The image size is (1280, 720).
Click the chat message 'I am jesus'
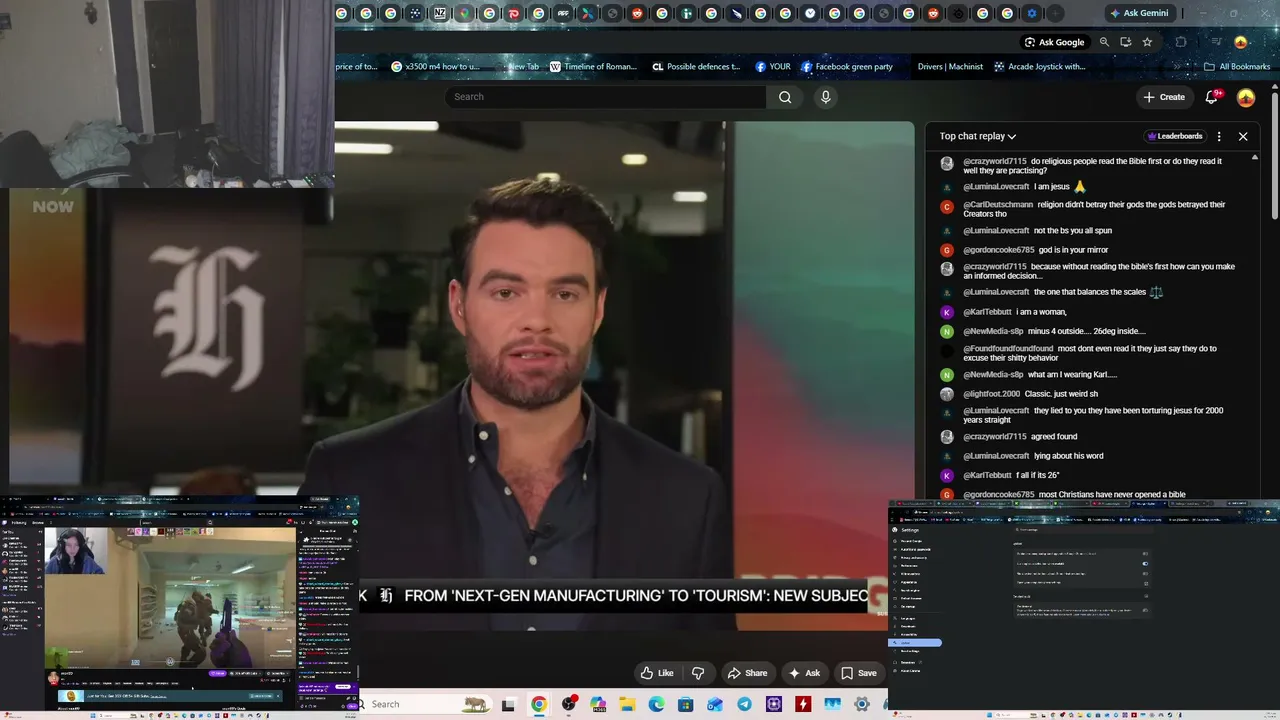point(1052,187)
